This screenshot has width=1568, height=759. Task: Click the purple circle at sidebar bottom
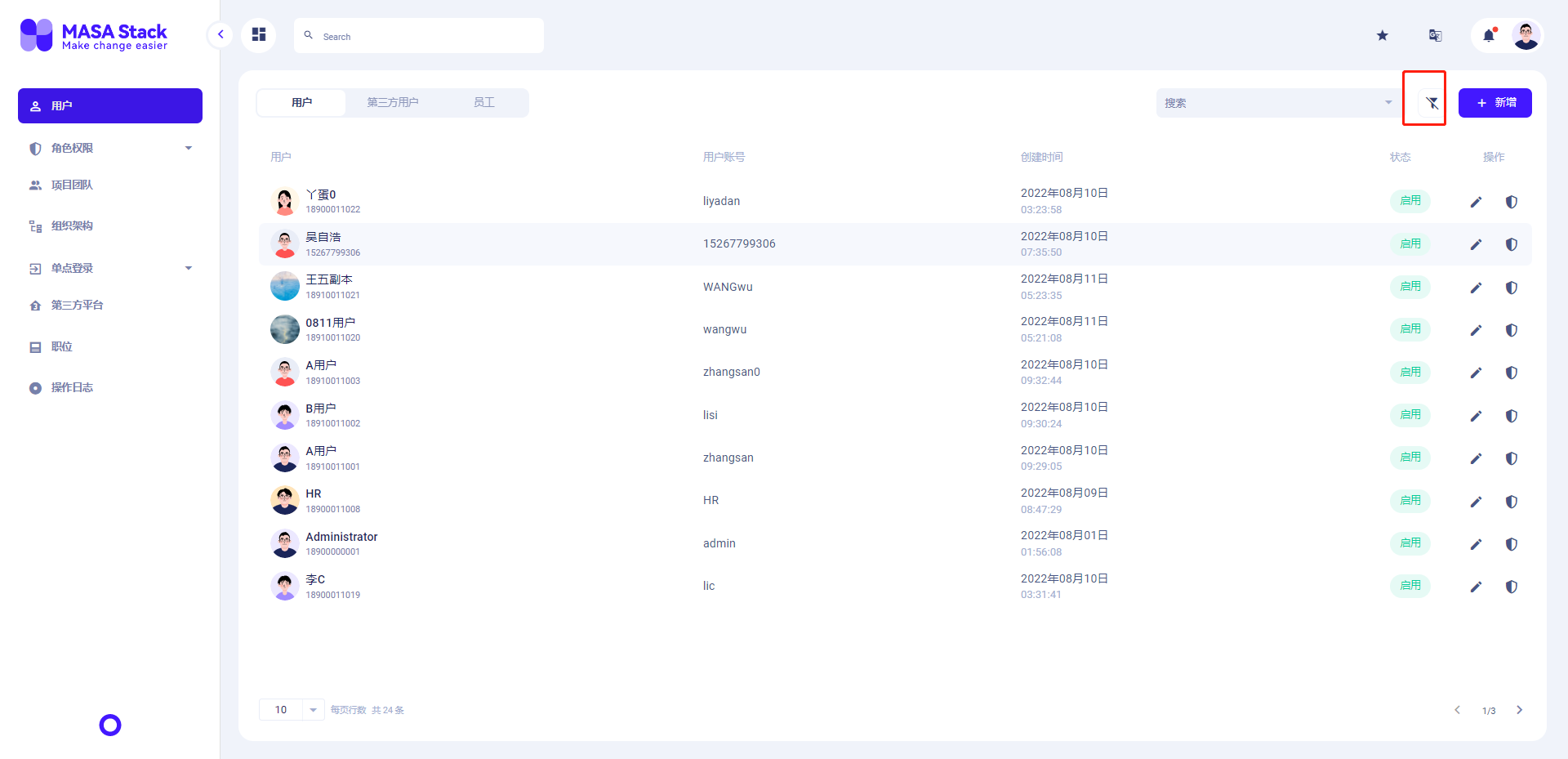pyautogui.click(x=110, y=725)
